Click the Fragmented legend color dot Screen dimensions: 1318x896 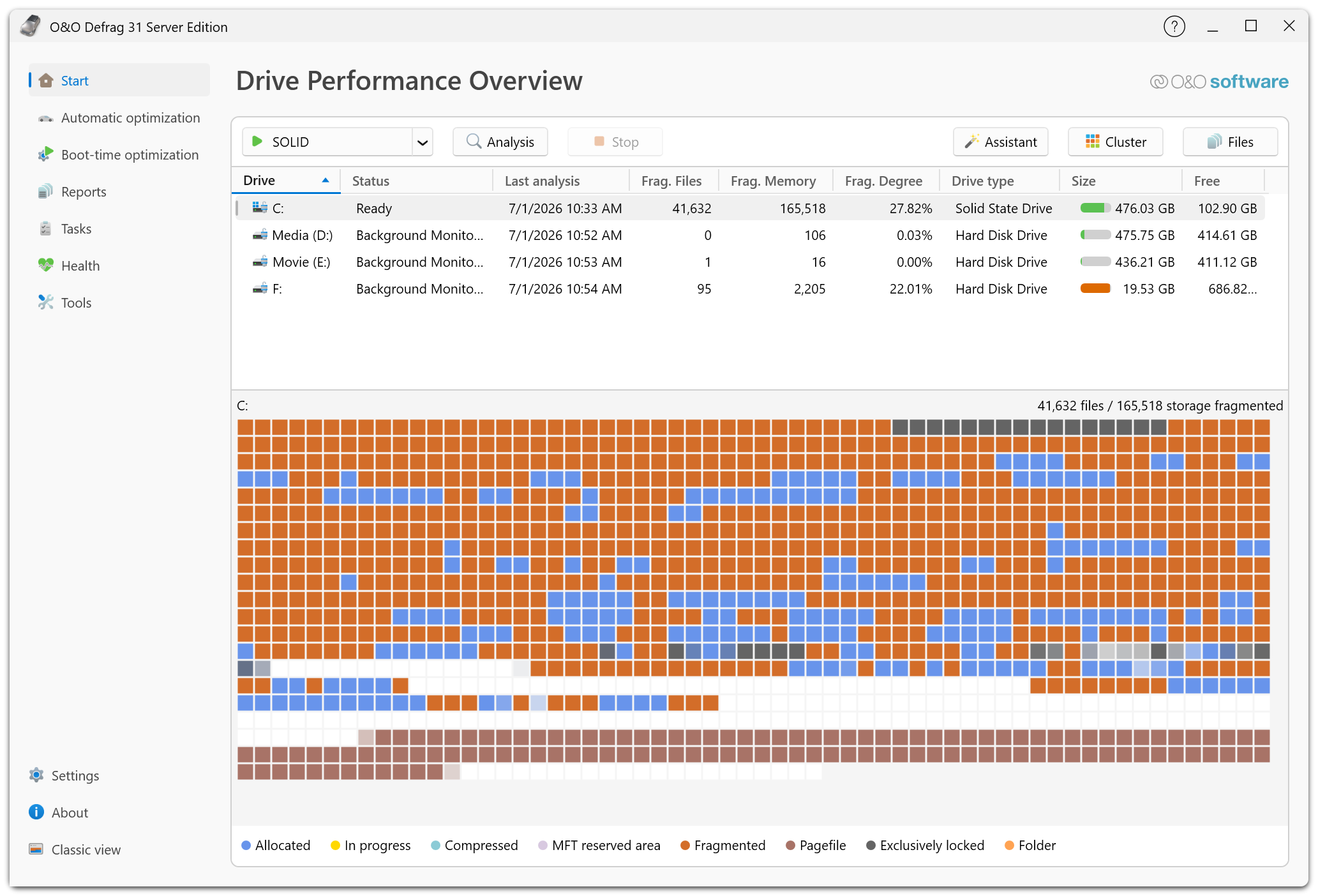[685, 846]
